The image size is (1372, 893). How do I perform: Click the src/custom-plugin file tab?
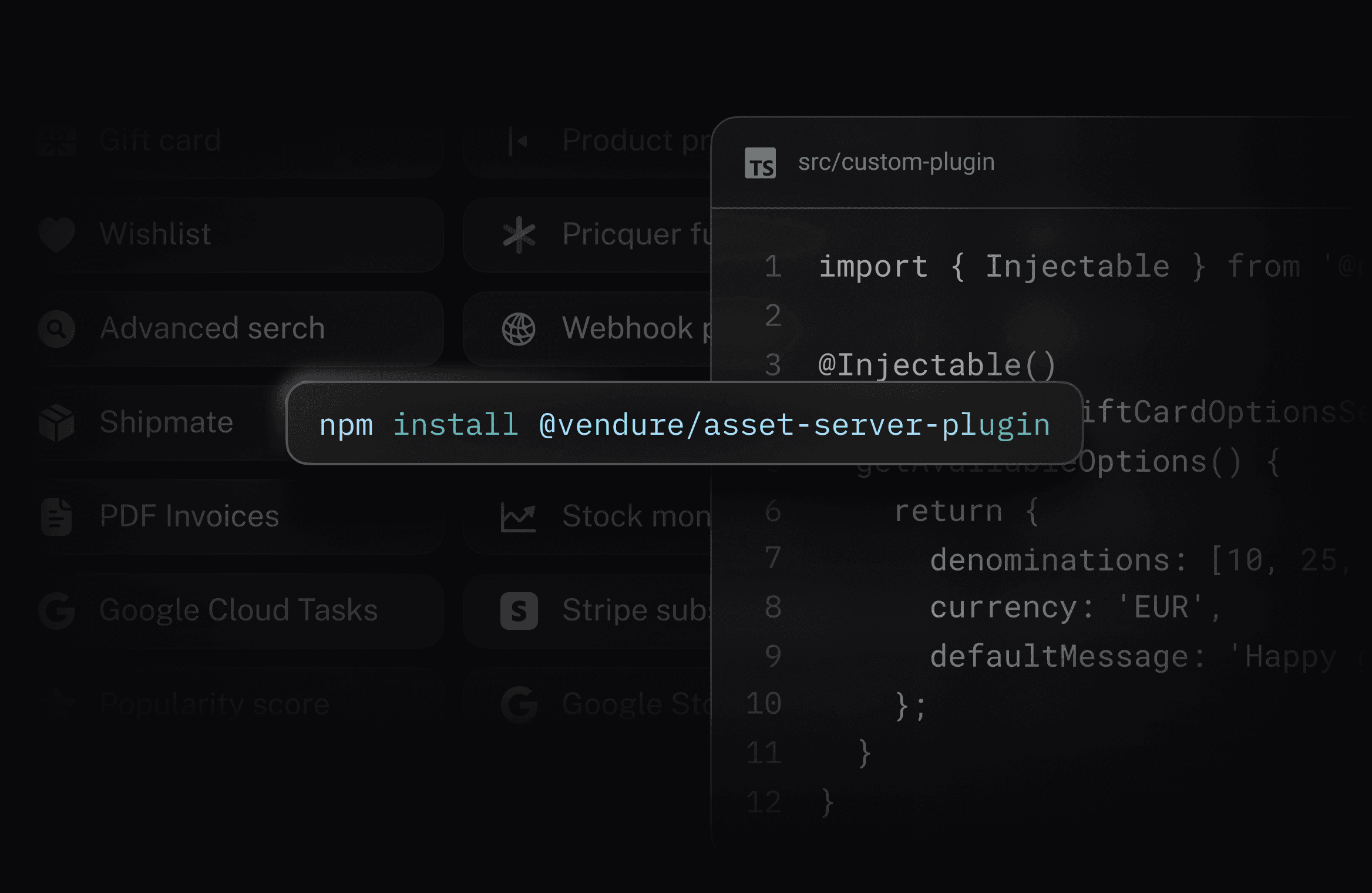[x=896, y=162]
